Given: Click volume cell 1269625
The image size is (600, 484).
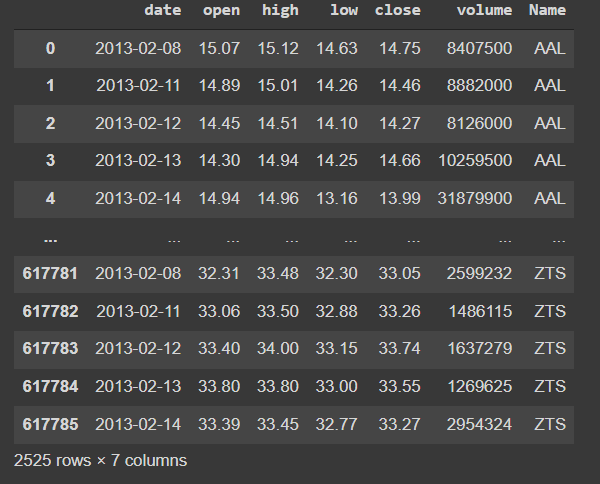Looking at the screenshot, I should [480, 386].
